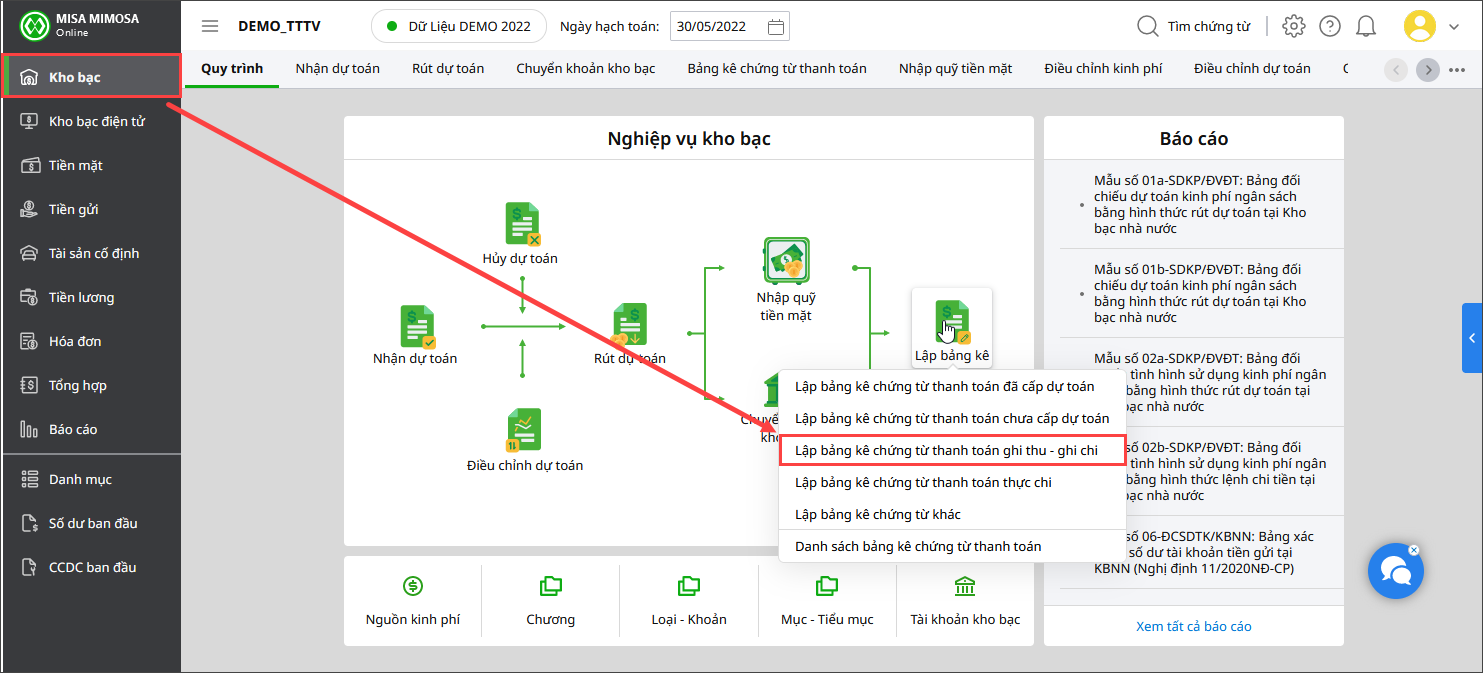
Task: Click the Điều chỉnh dự toán icon
Action: pyautogui.click(x=524, y=430)
